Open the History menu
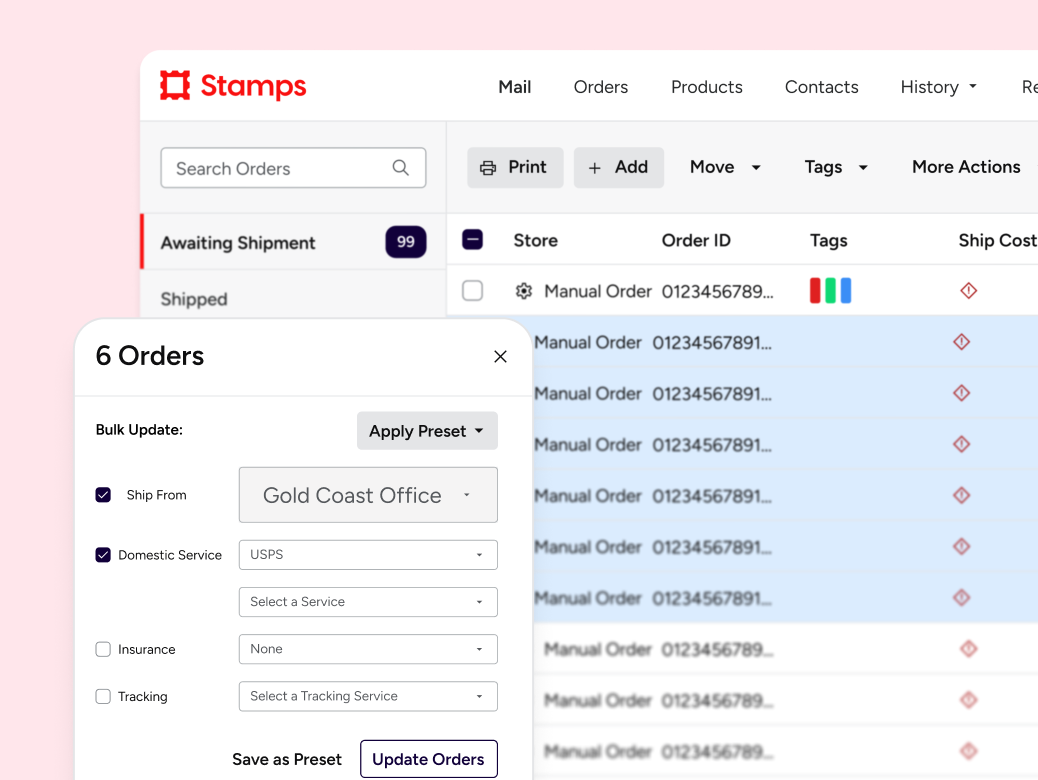The height and width of the screenshot is (780, 1038). point(938,87)
